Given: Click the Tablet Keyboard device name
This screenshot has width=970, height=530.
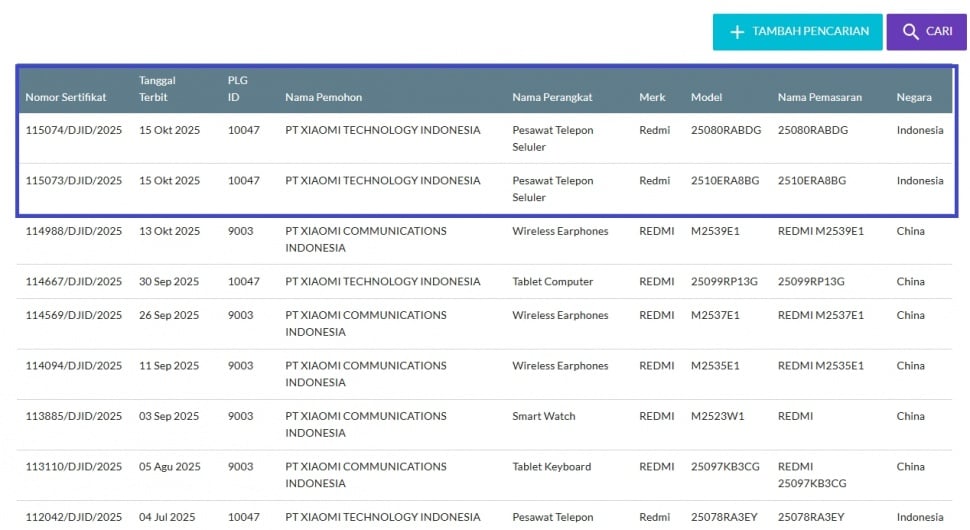Looking at the screenshot, I should (x=551, y=466).
